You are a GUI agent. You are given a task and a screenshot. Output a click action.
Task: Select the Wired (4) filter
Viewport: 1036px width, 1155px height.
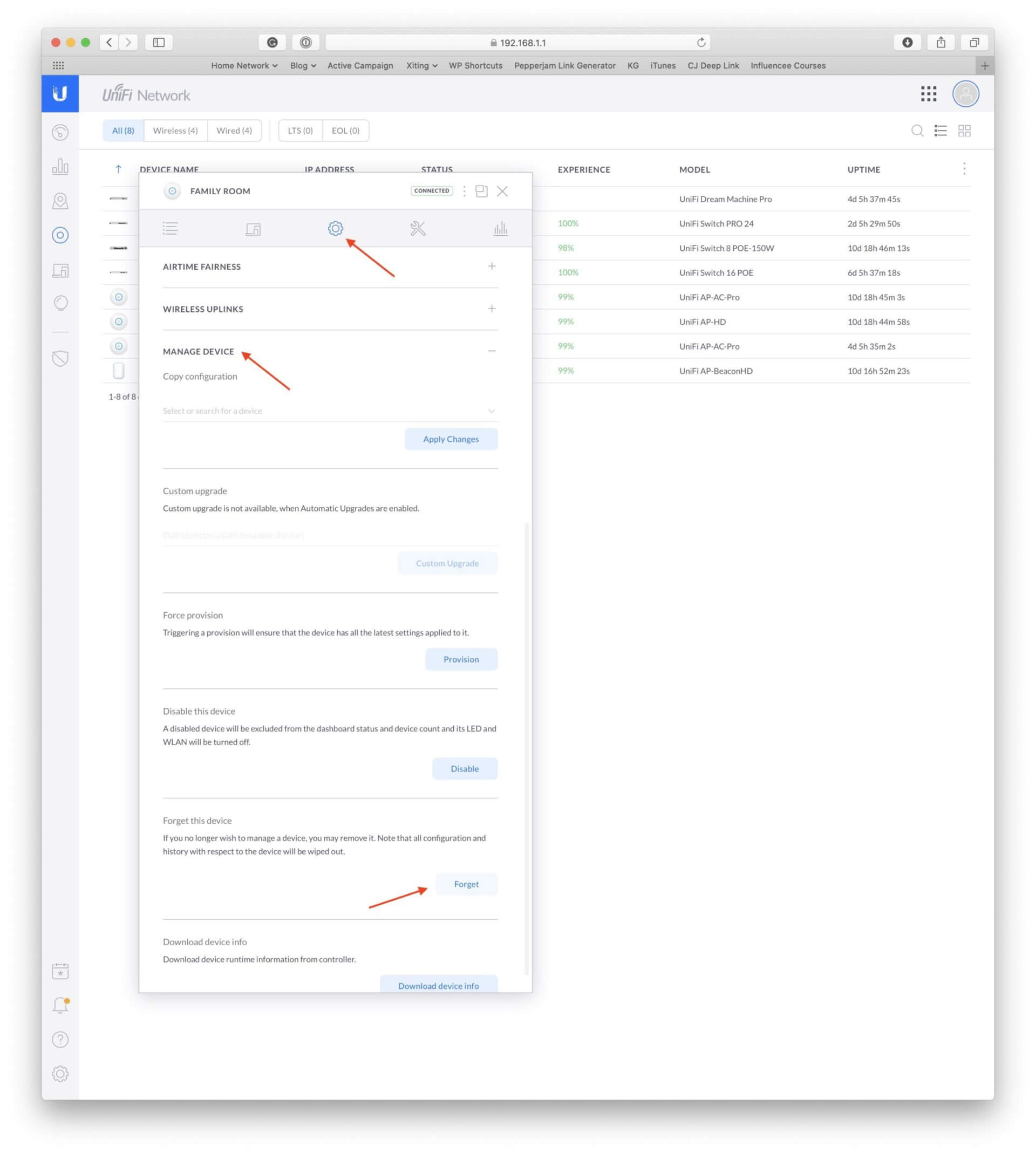[234, 131]
